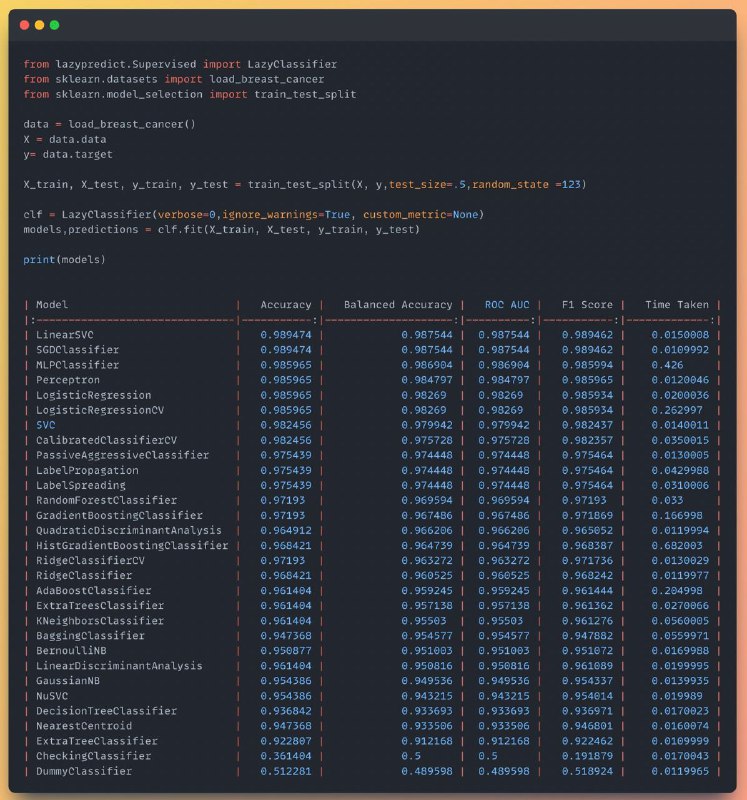Click the load_breast_cancer() call line
The width and height of the screenshot is (747, 800).
coord(109,124)
